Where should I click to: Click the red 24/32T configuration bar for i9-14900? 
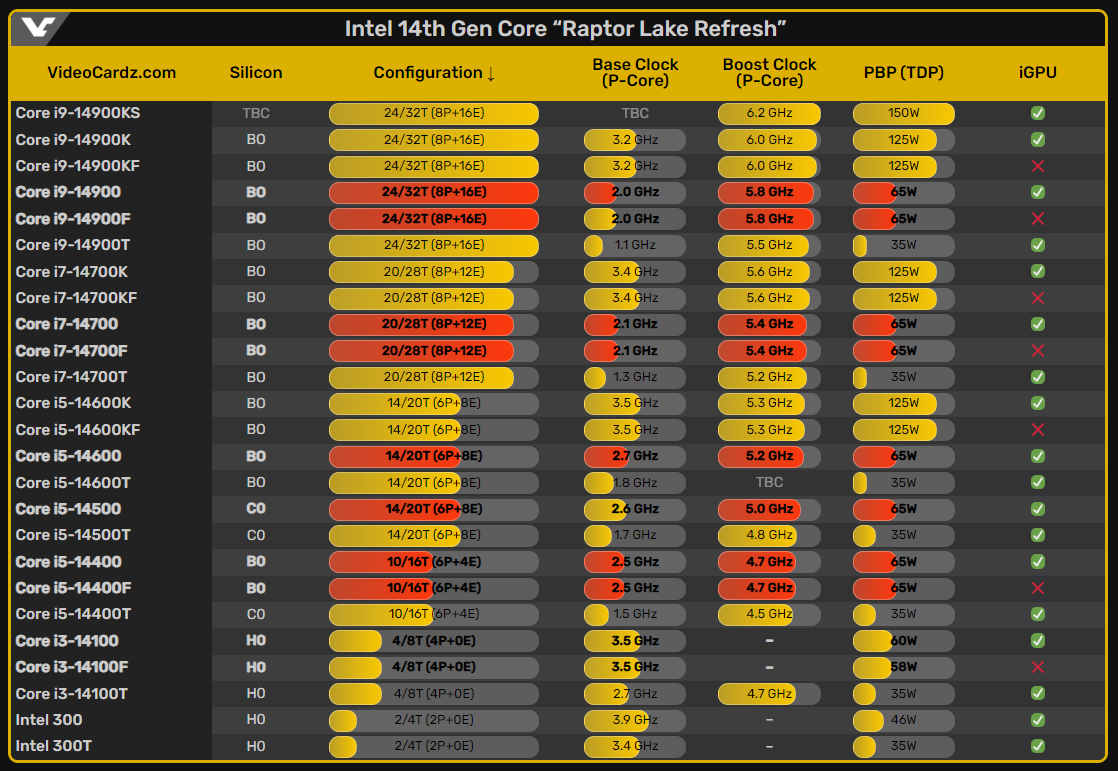(x=434, y=192)
